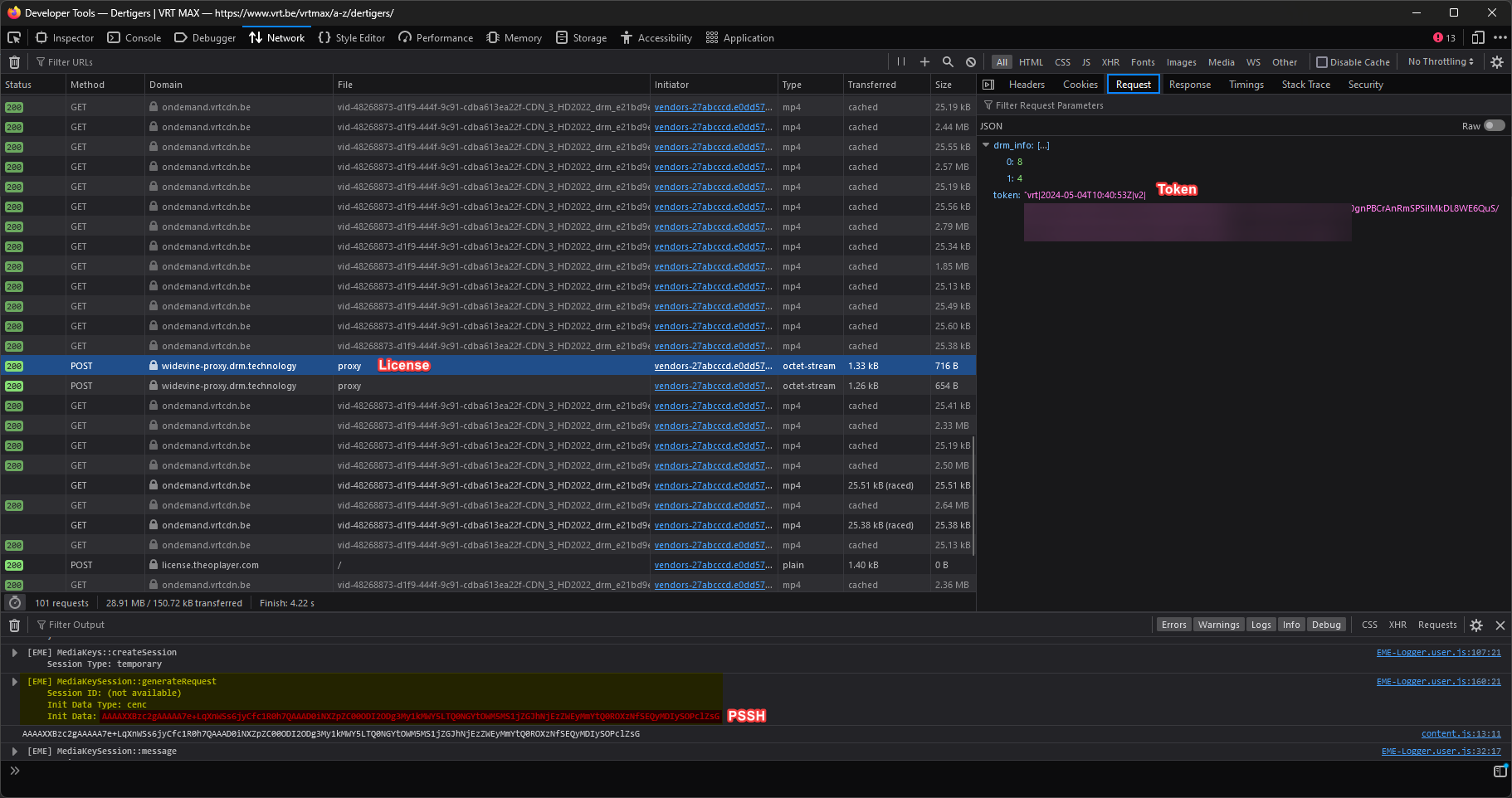Viewport: 1512px width, 798px height.
Task: Open the Storage panel tab
Action: [581, 38]
